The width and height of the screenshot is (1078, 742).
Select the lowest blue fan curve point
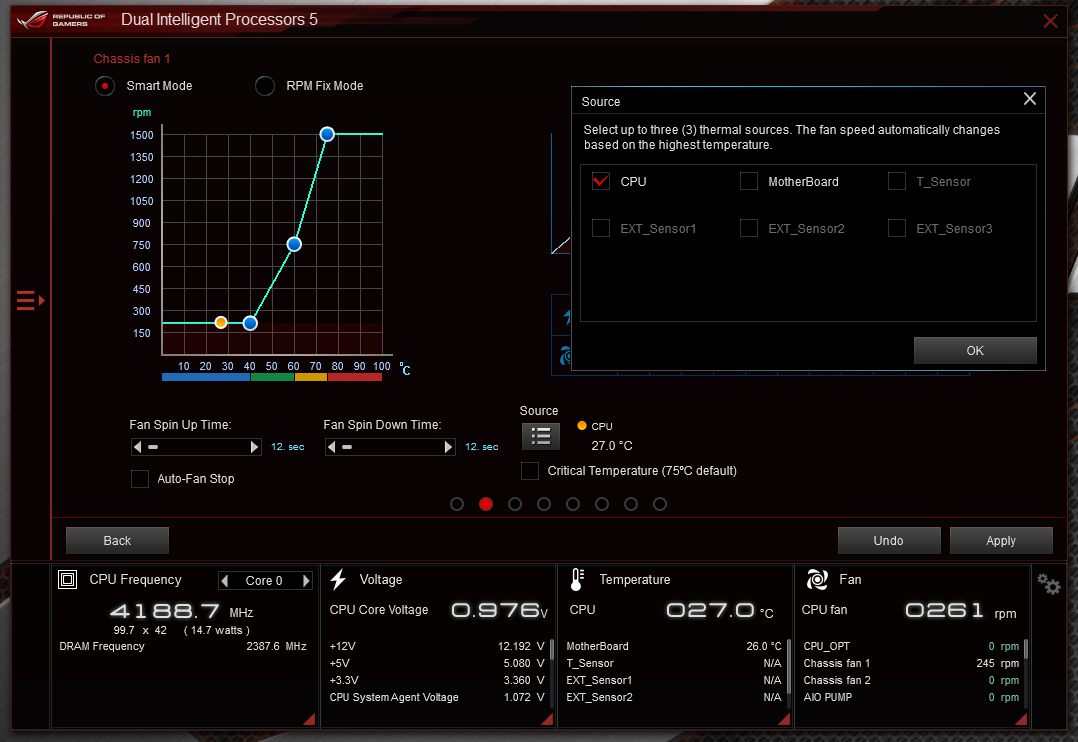click(250, 323)
